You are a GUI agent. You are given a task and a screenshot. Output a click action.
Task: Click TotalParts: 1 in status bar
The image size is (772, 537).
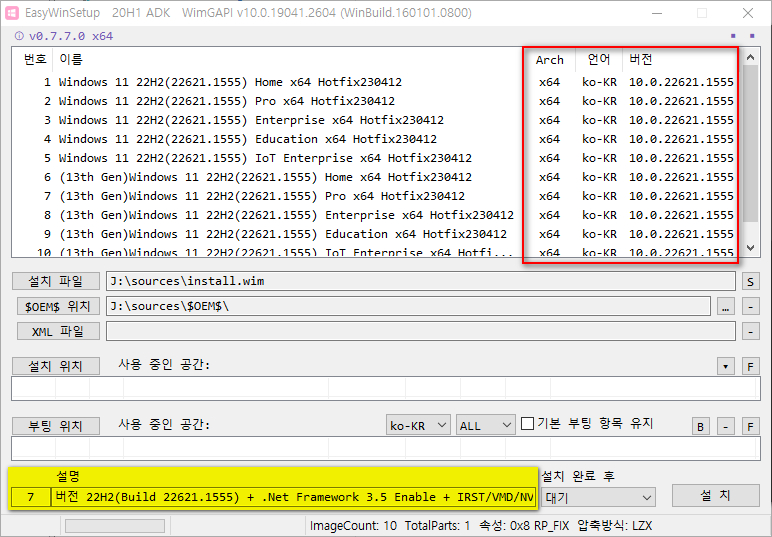point(437,526)
